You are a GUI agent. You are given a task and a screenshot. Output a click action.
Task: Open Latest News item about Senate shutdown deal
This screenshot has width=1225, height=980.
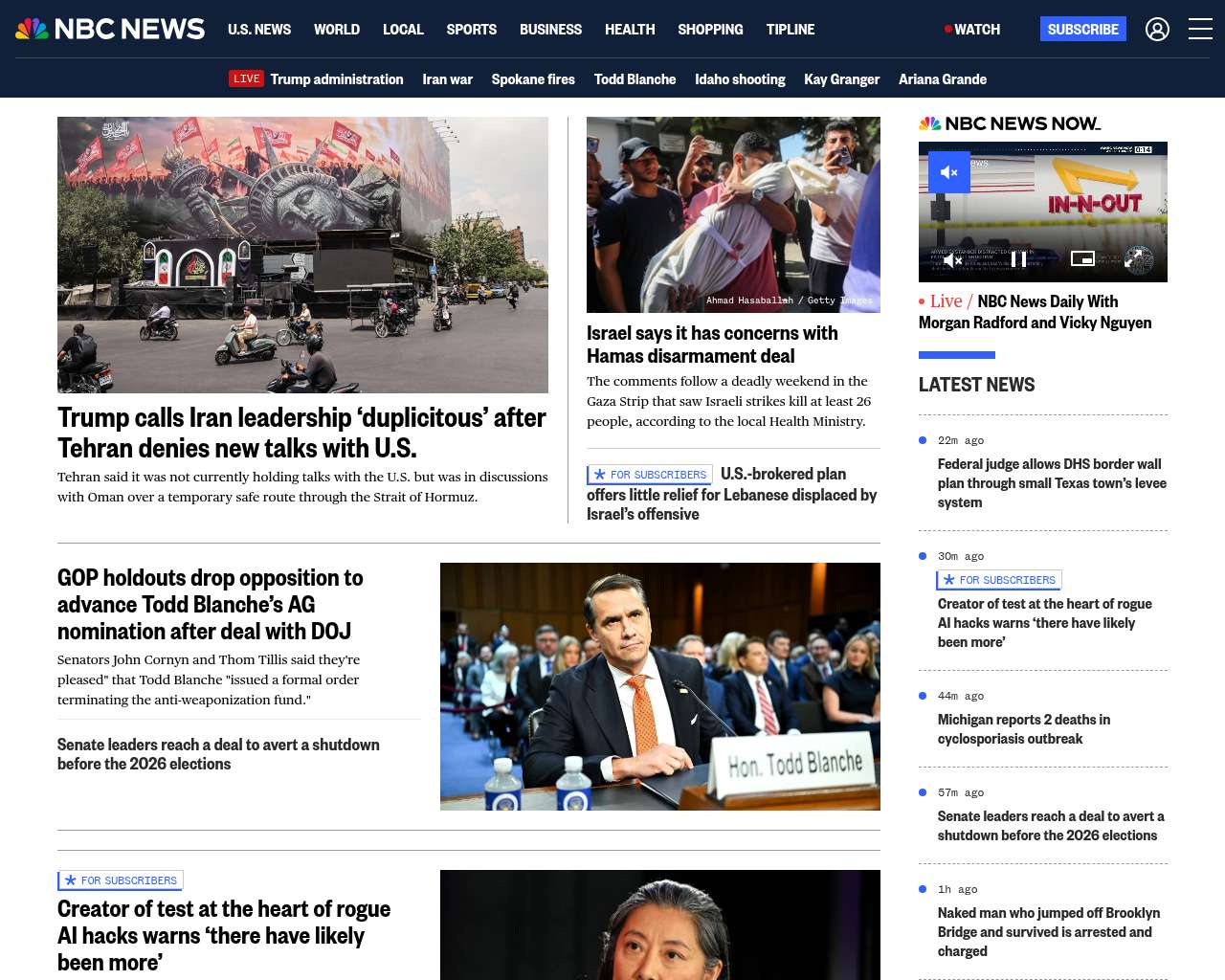(x=1051, y=826)
